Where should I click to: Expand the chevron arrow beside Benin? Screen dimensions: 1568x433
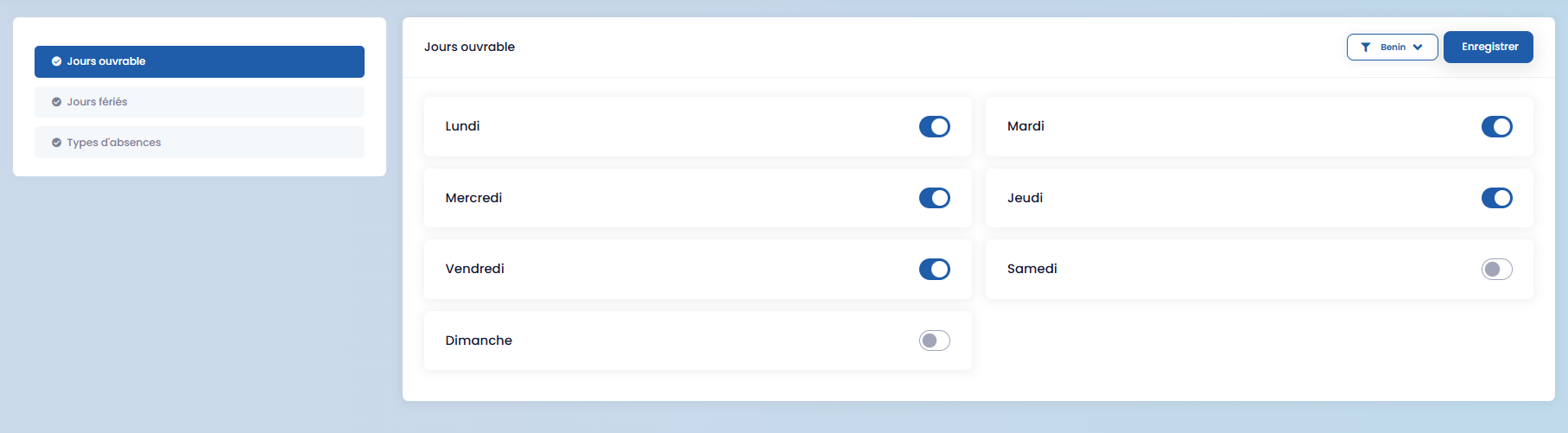[x=1418, y=48]
